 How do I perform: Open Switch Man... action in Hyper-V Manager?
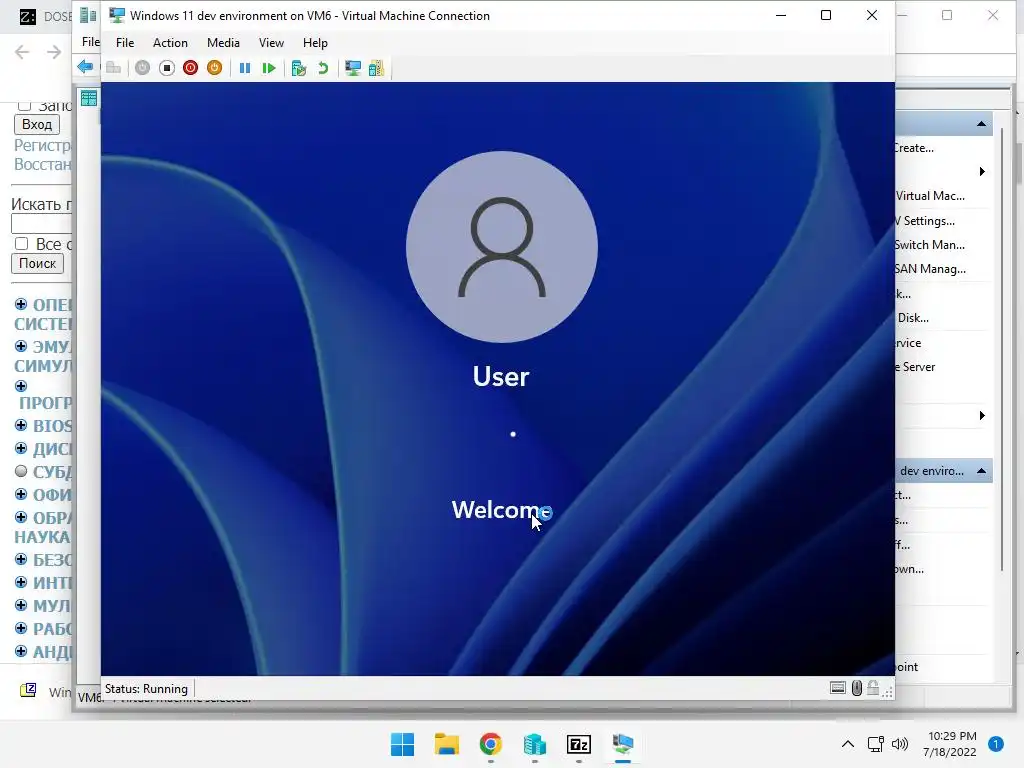click(930, 245)
